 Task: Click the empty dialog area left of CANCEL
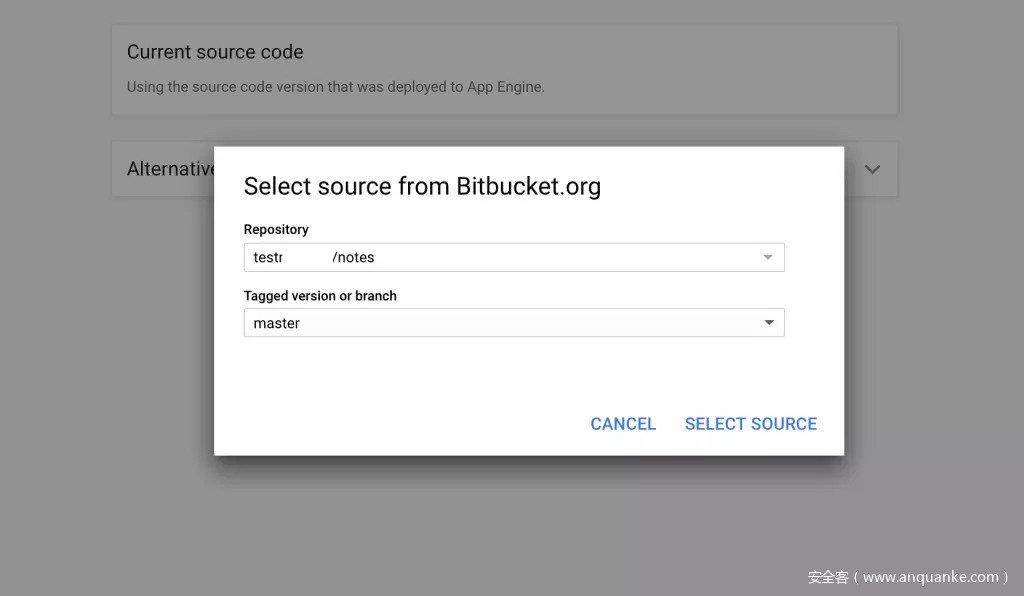pyautogui.click(x=400, y=424)
